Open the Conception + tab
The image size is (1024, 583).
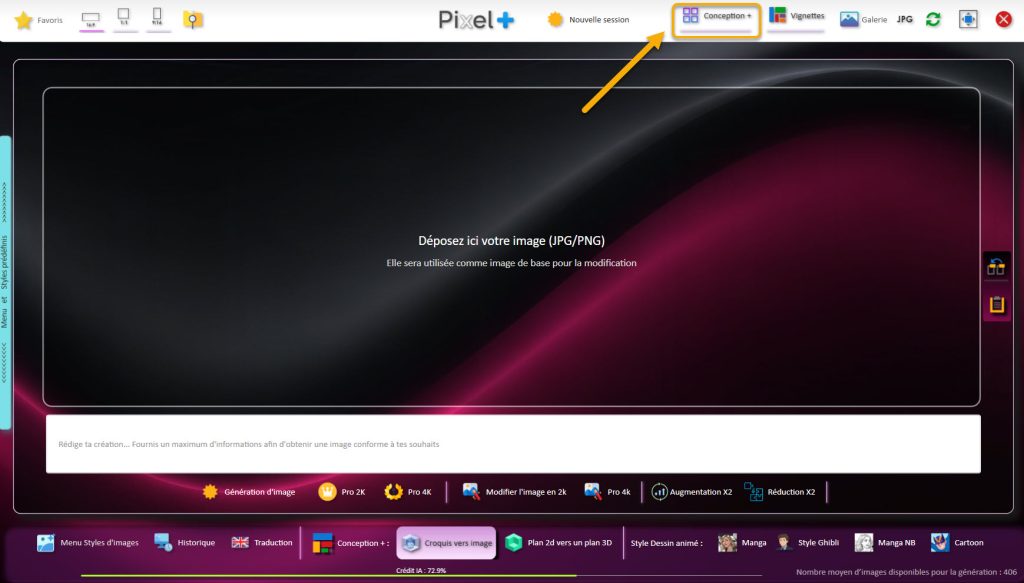point(717,17)
